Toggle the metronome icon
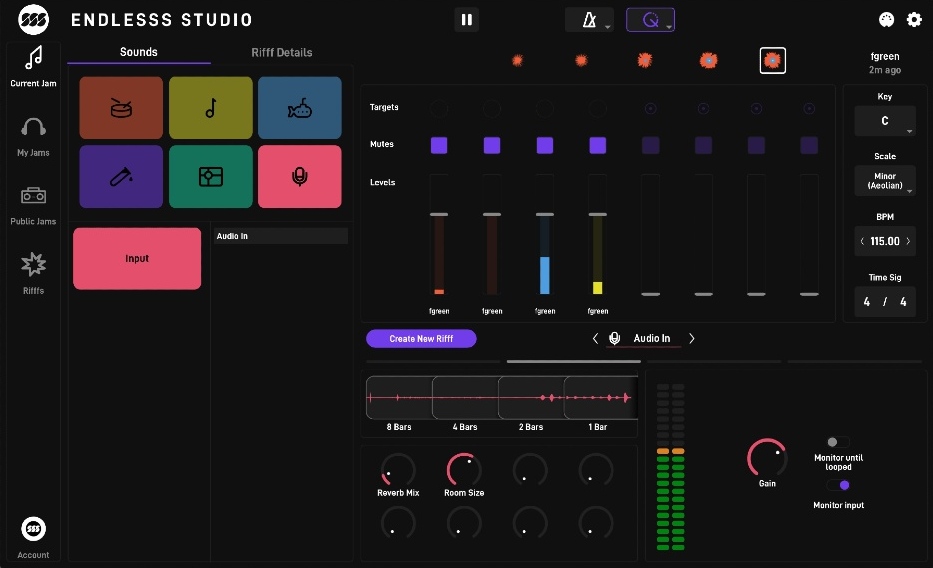This screenshot has height=568, width=933. [x=588, y=20]
